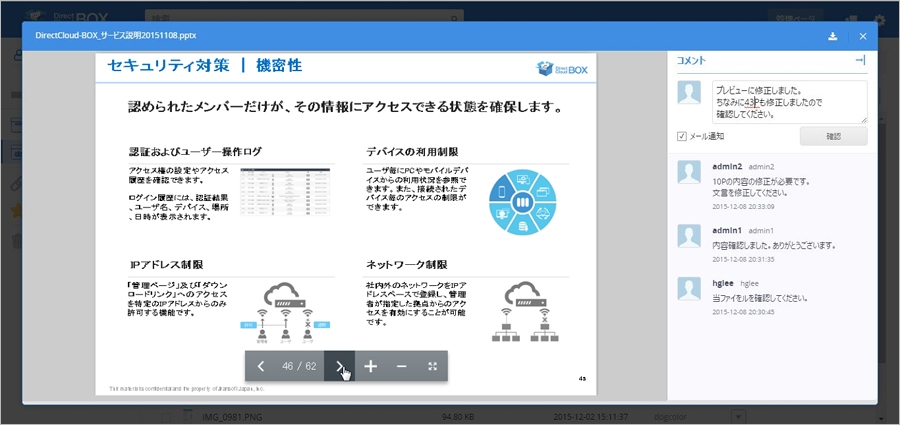Download the pptx file via header icon
Screen dimensions: 900x425
pyautogui.click(x=833, y=36)
